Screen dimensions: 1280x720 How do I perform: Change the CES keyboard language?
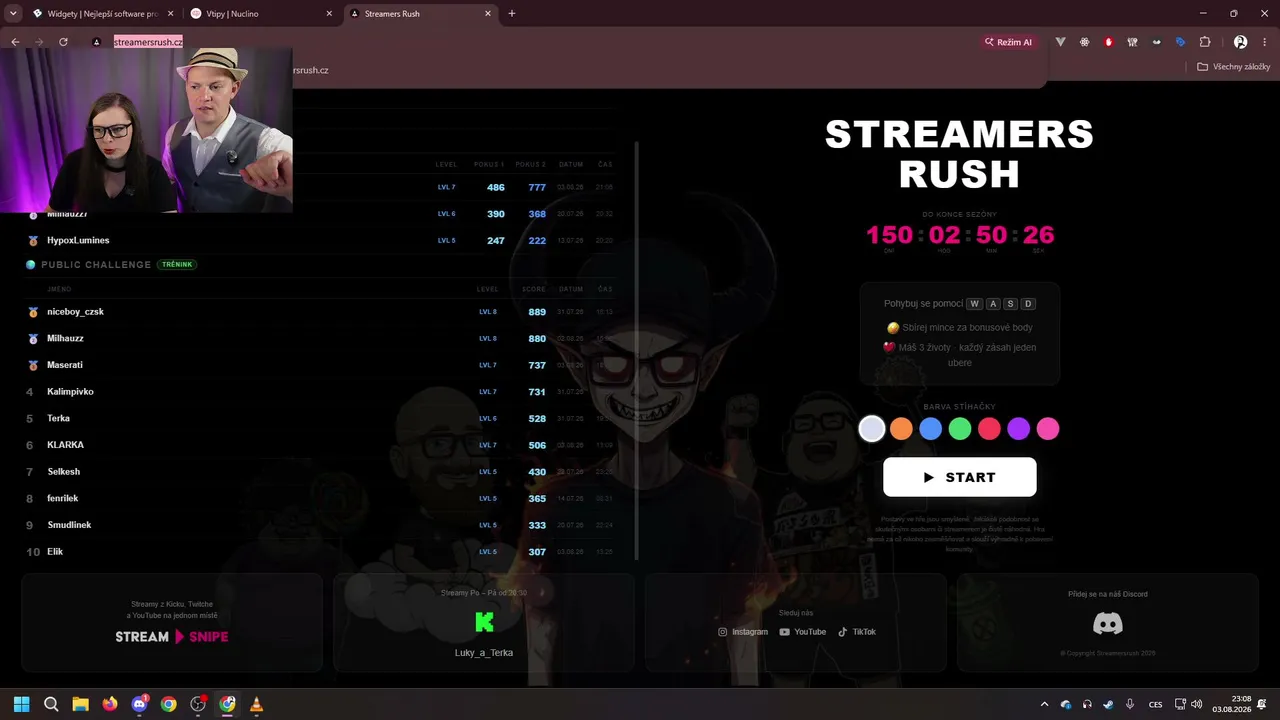pos(1156,704)
